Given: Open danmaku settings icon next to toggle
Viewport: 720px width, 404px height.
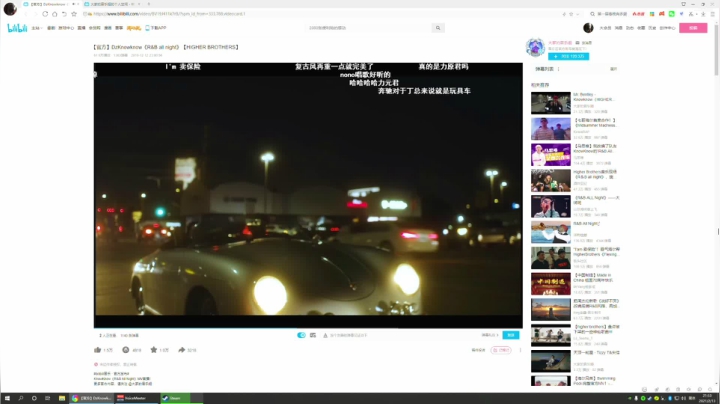Looking at the screenshot, I should coord(313,335).
